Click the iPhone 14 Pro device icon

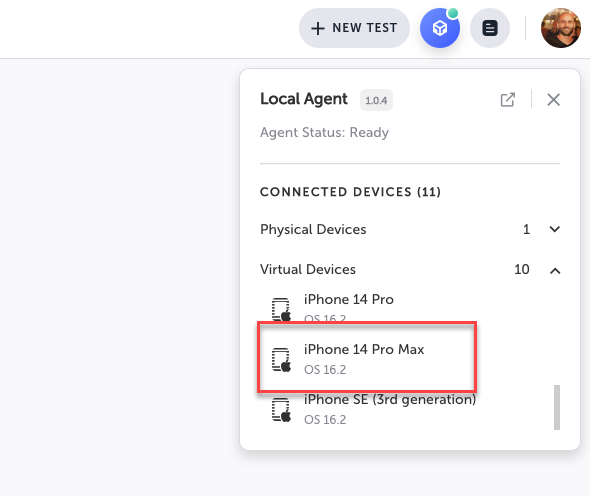[281, 310]
